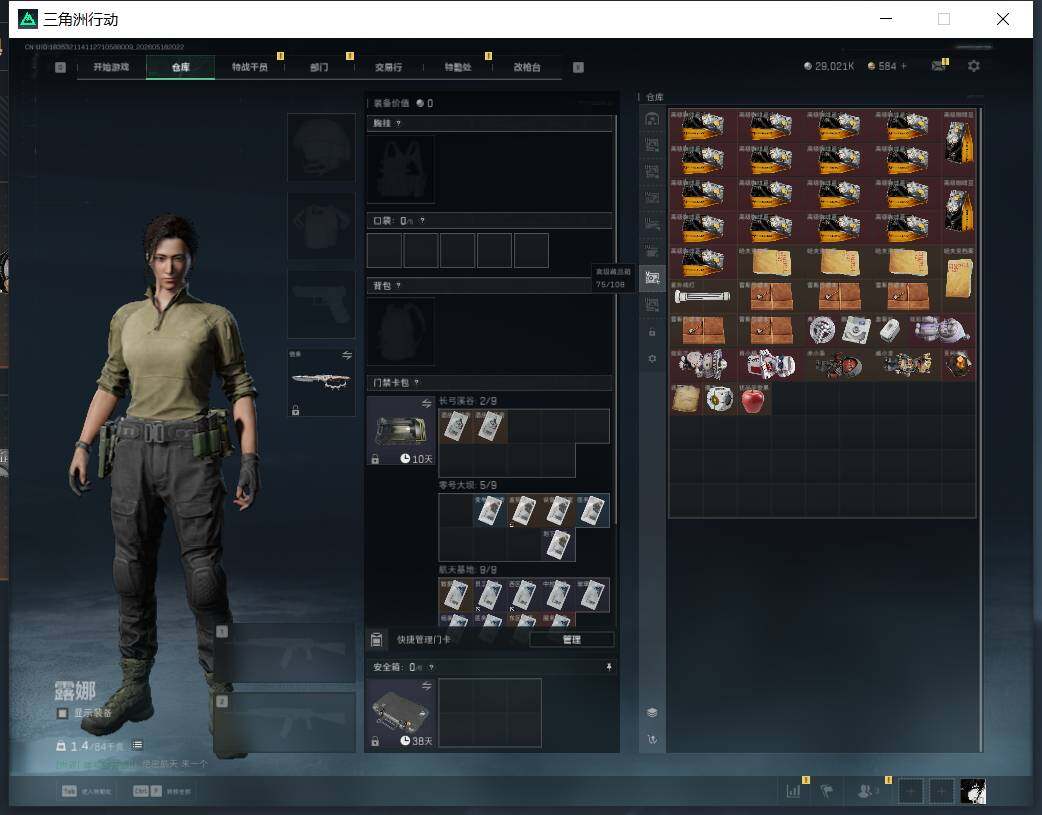The height and width of the screenshot is (815, 1042).
Task: Switch to the 特战干员 tab
Action: pyautogui.click(x=250, y=67)
